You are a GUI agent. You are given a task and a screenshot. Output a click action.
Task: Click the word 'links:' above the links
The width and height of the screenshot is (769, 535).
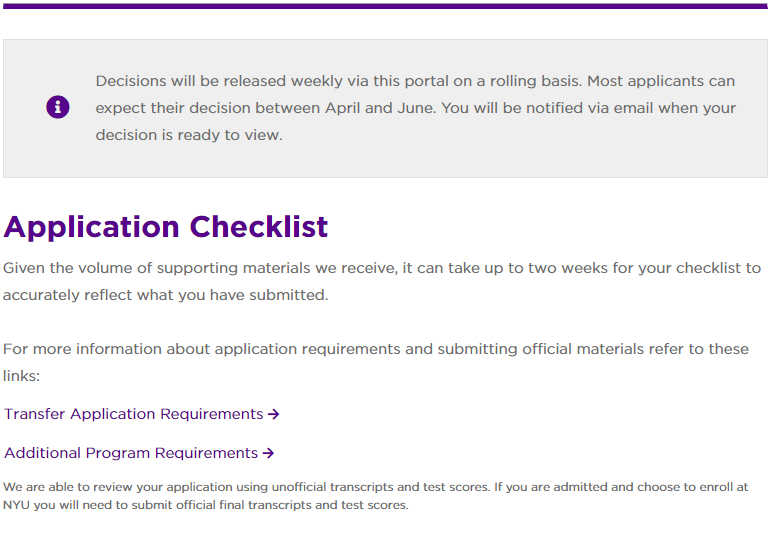(21, 376)
